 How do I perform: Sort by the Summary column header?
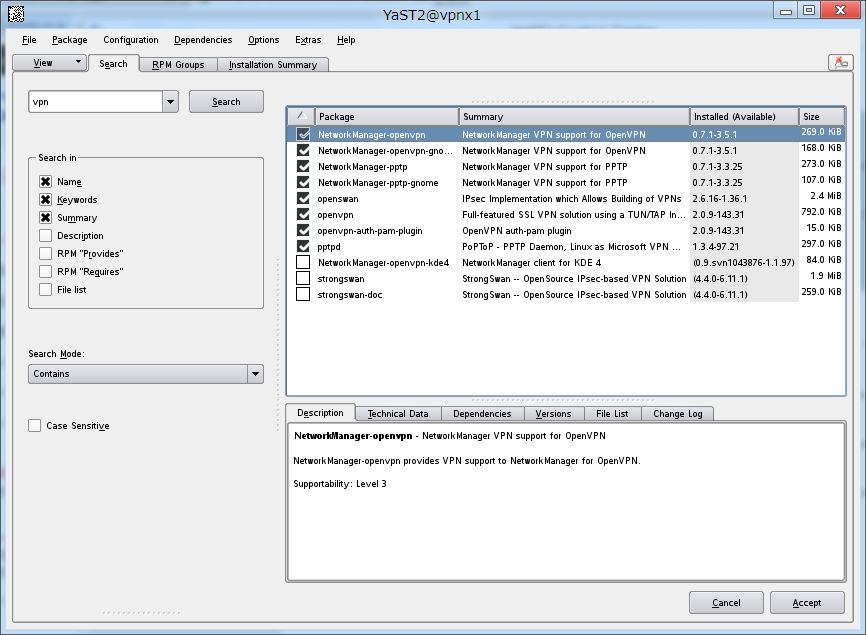coord(574,117)
